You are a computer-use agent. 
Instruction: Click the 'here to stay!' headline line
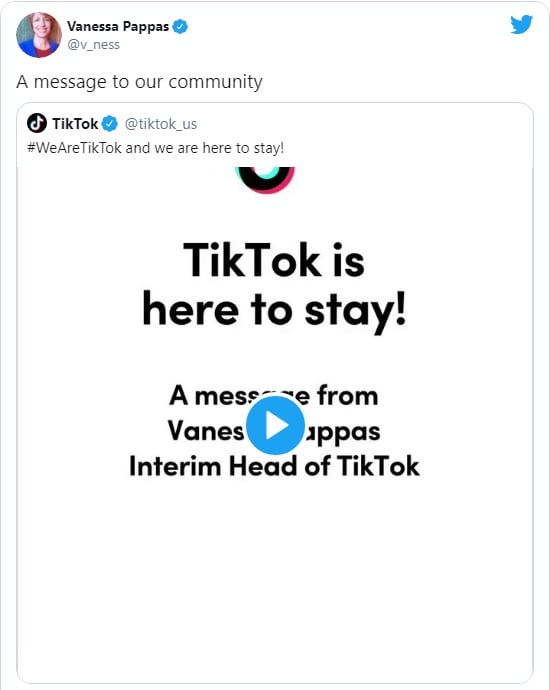point(274,311)
